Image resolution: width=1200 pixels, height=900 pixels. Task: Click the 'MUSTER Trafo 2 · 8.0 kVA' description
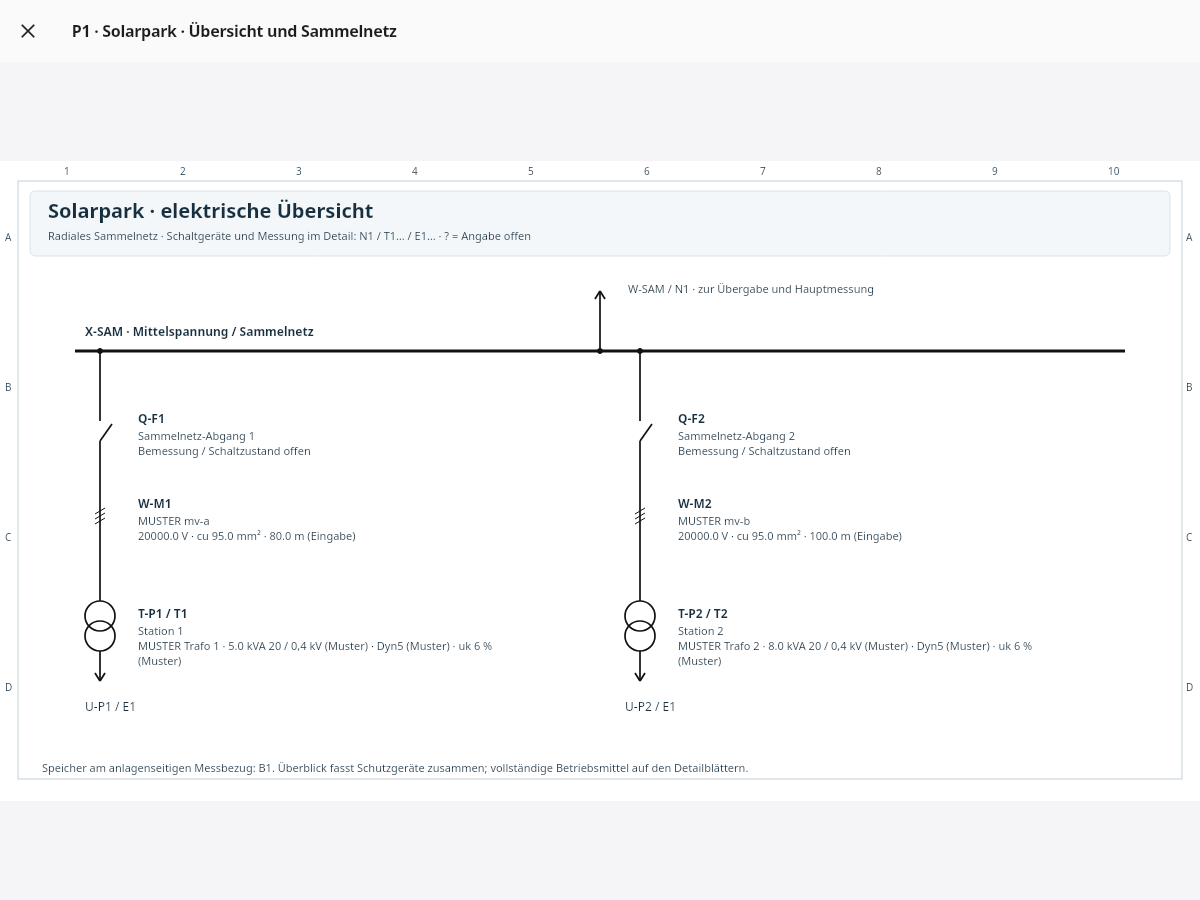pyautogui.click(x=855, y=653)
